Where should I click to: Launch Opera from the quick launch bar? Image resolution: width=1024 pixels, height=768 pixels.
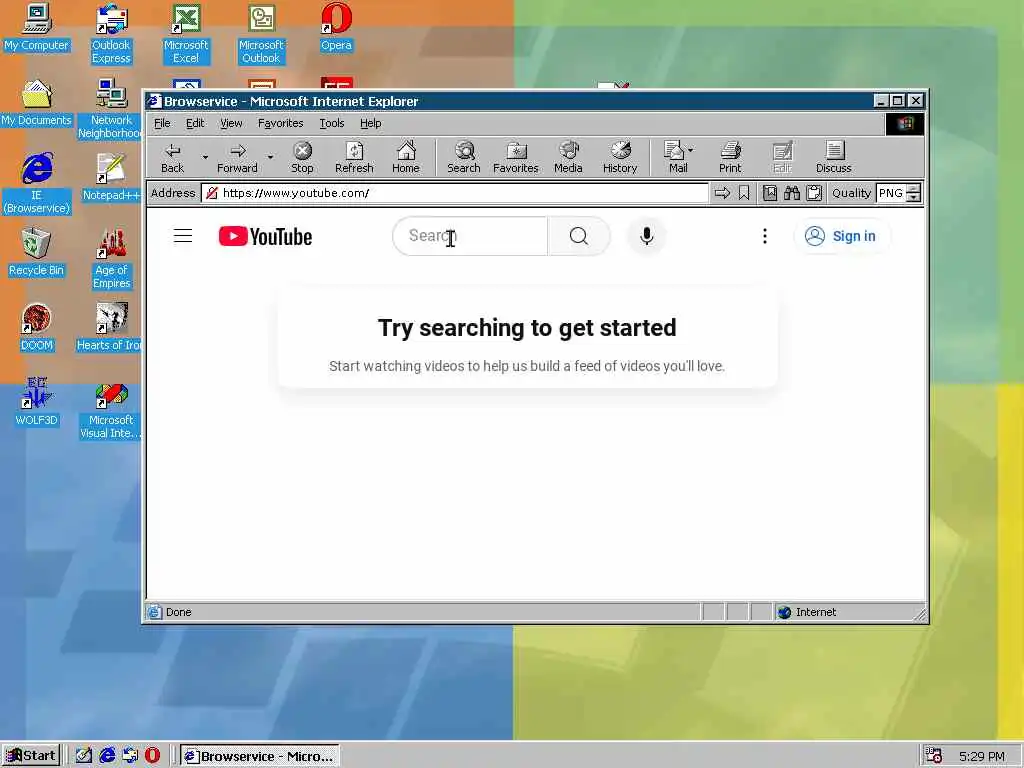(x=152, y=756)
